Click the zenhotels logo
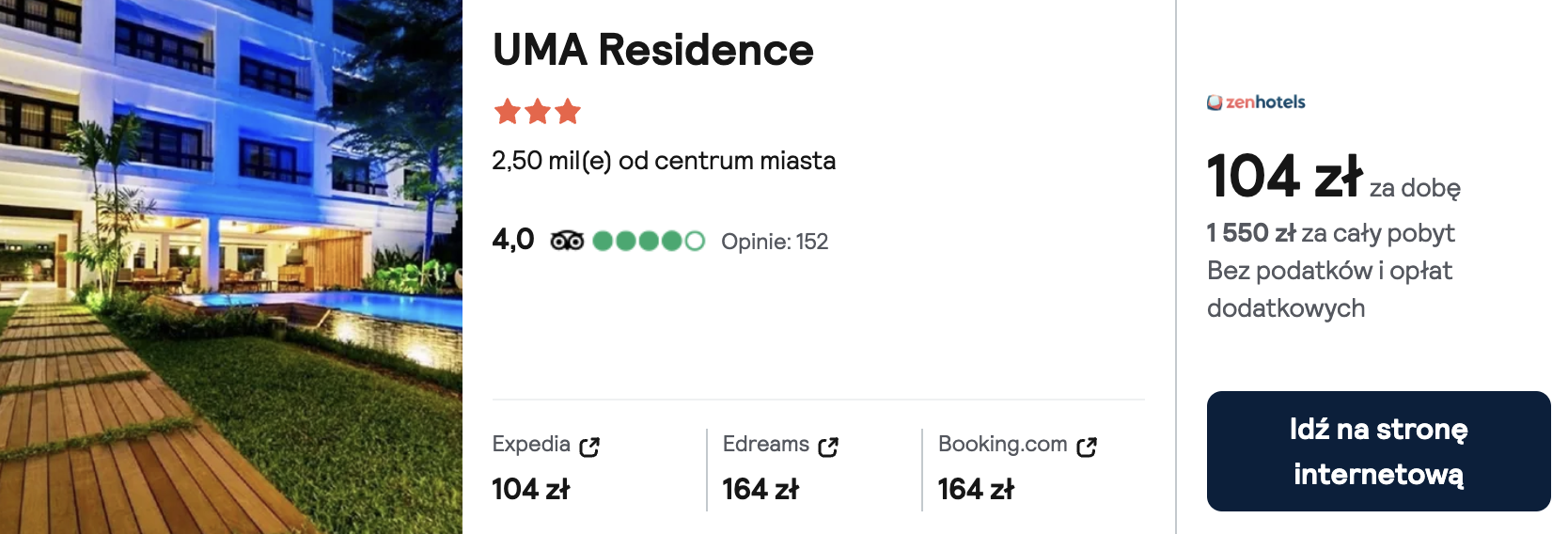Image resolution: width=1568 pixels, height=534 pixels. [1256, 102]
